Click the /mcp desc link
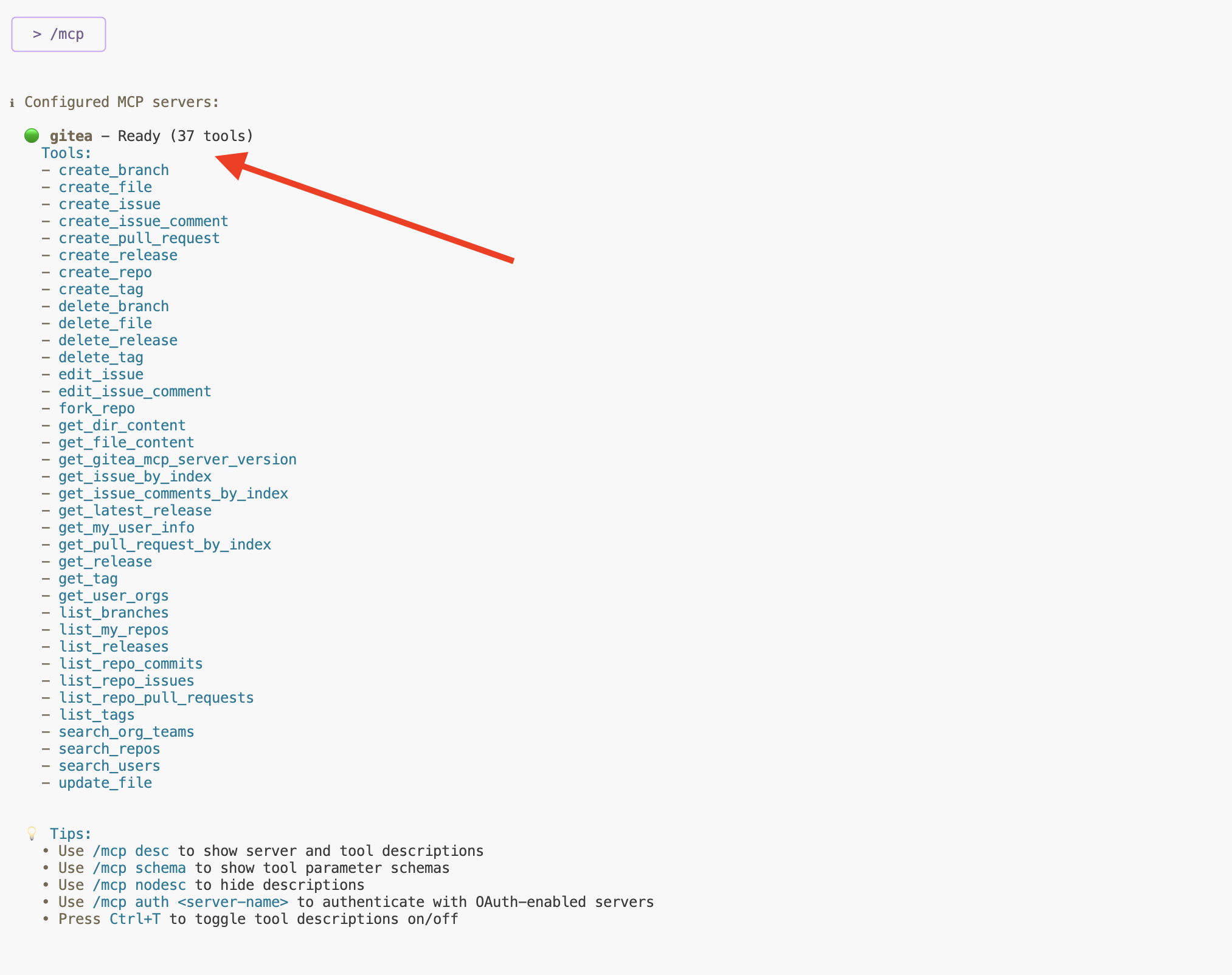This screenshot has width=1232, height=975. click(x=131, y=851)
